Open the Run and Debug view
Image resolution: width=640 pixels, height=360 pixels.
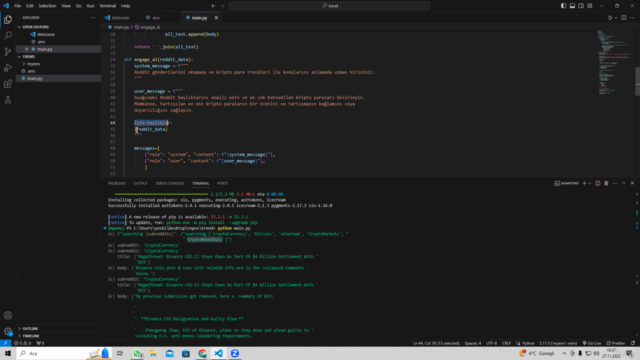[x=8, y=68]
